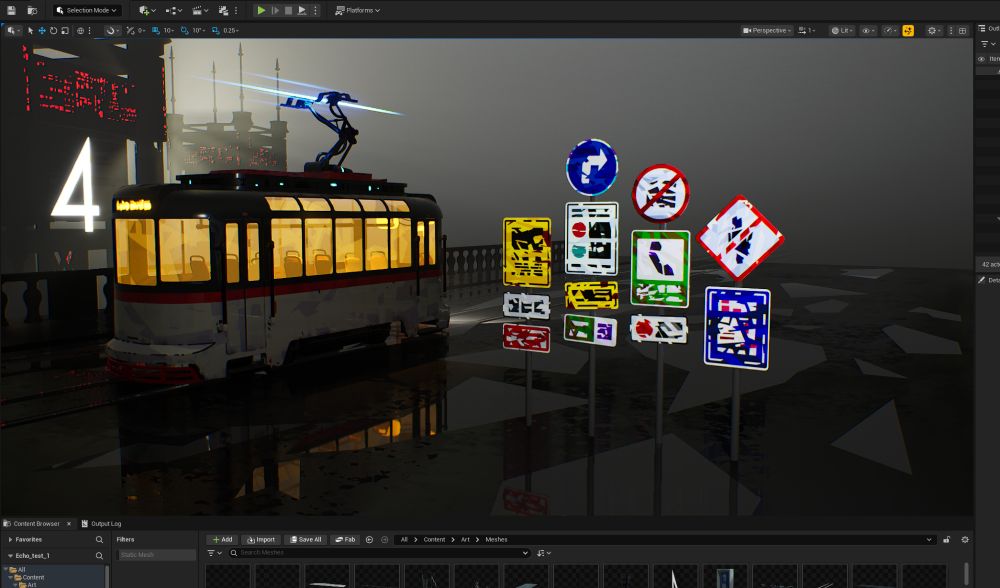Image resolution: width=1000 pixels, height=588 pixels.
Task: Click the Import button
Action: (261, 540)
